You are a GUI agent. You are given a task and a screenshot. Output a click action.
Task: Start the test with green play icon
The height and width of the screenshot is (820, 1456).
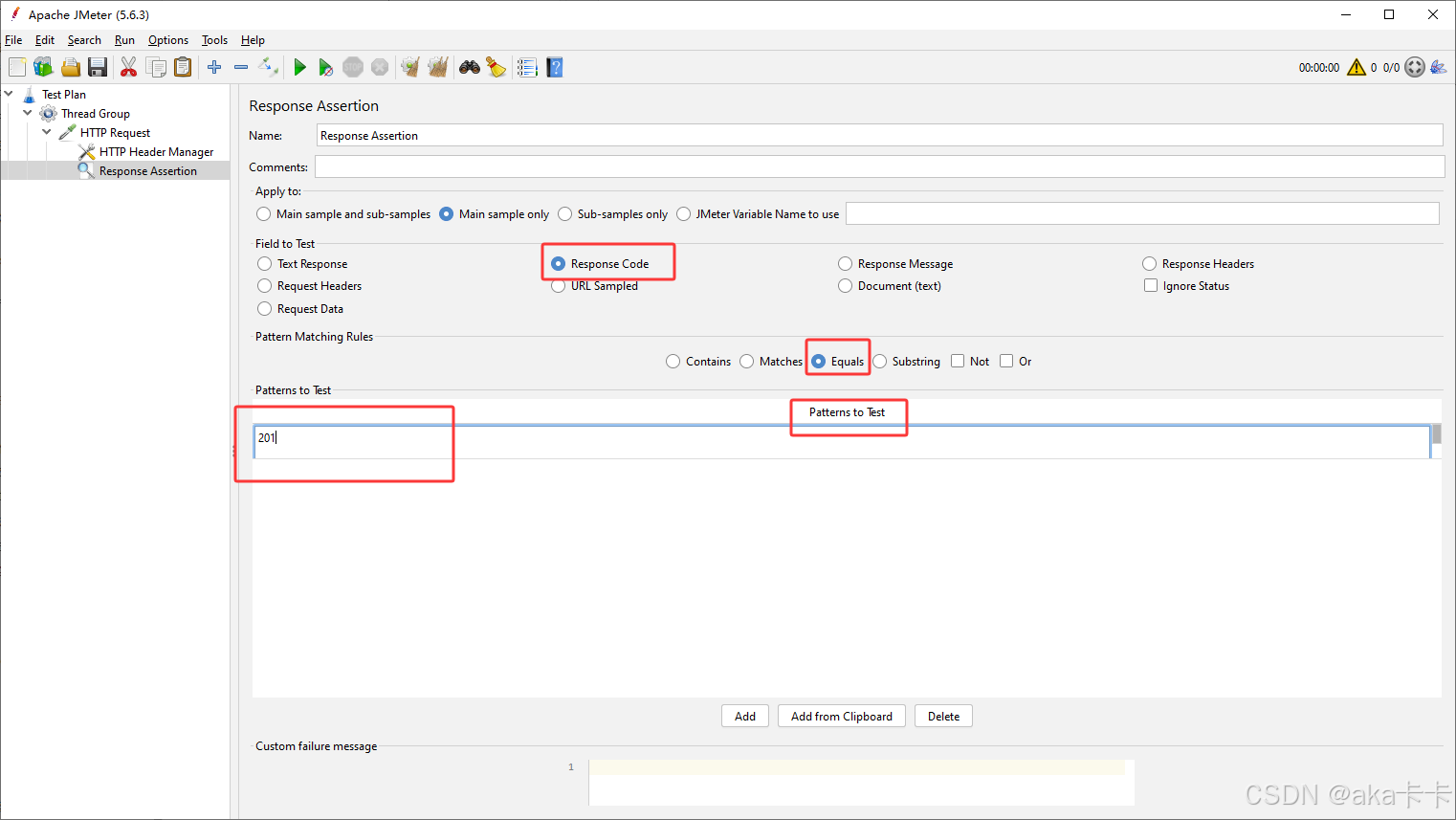[x=299, y=67]
